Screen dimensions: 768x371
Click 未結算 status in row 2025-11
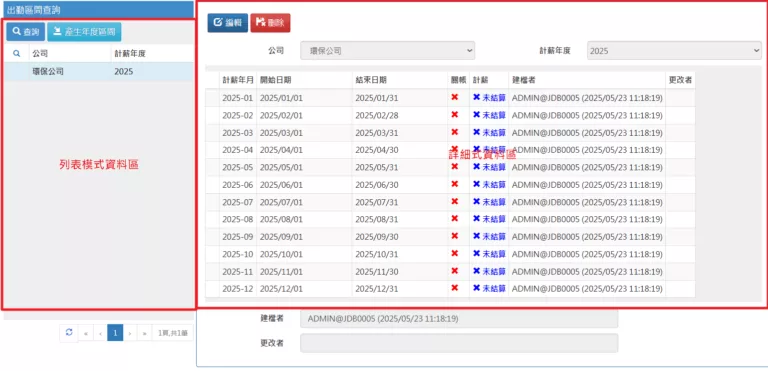[489, 272]
